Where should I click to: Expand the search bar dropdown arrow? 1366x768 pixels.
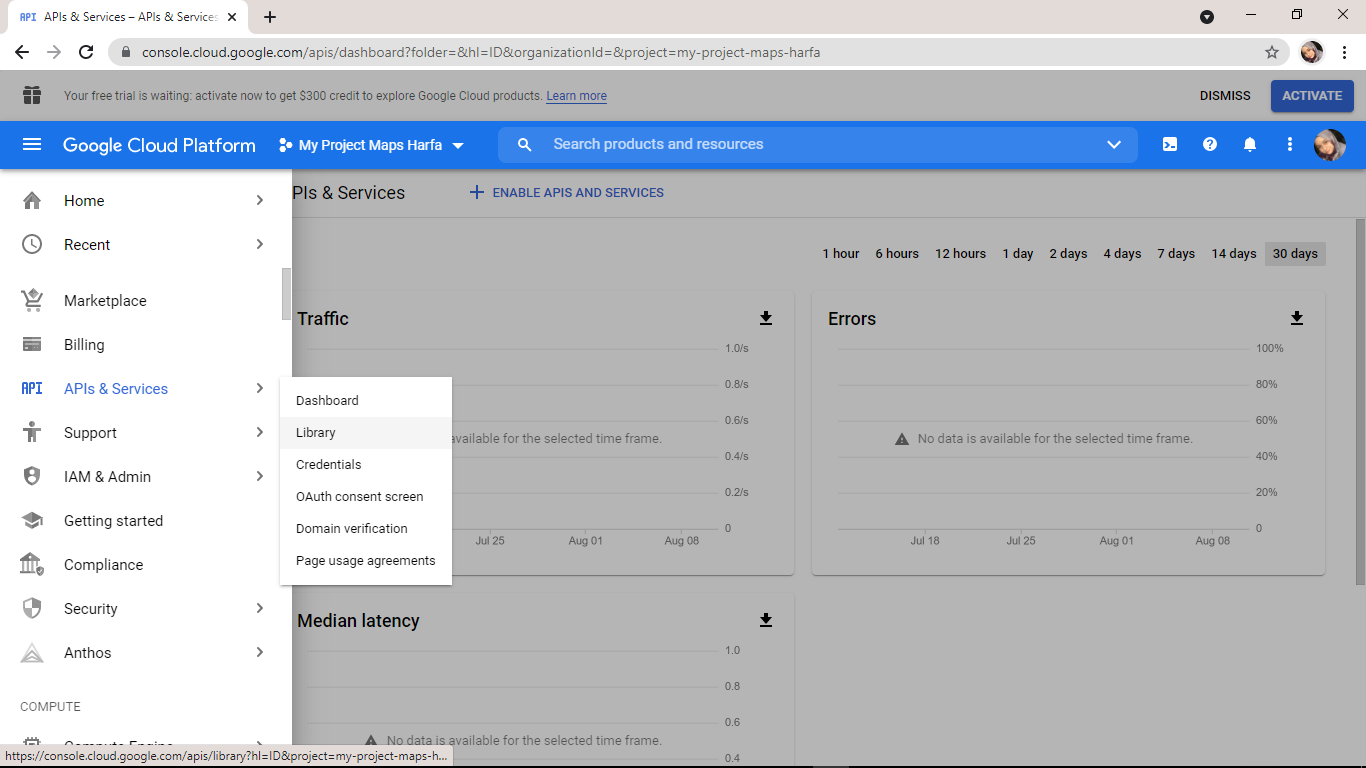pos(1114,145)
